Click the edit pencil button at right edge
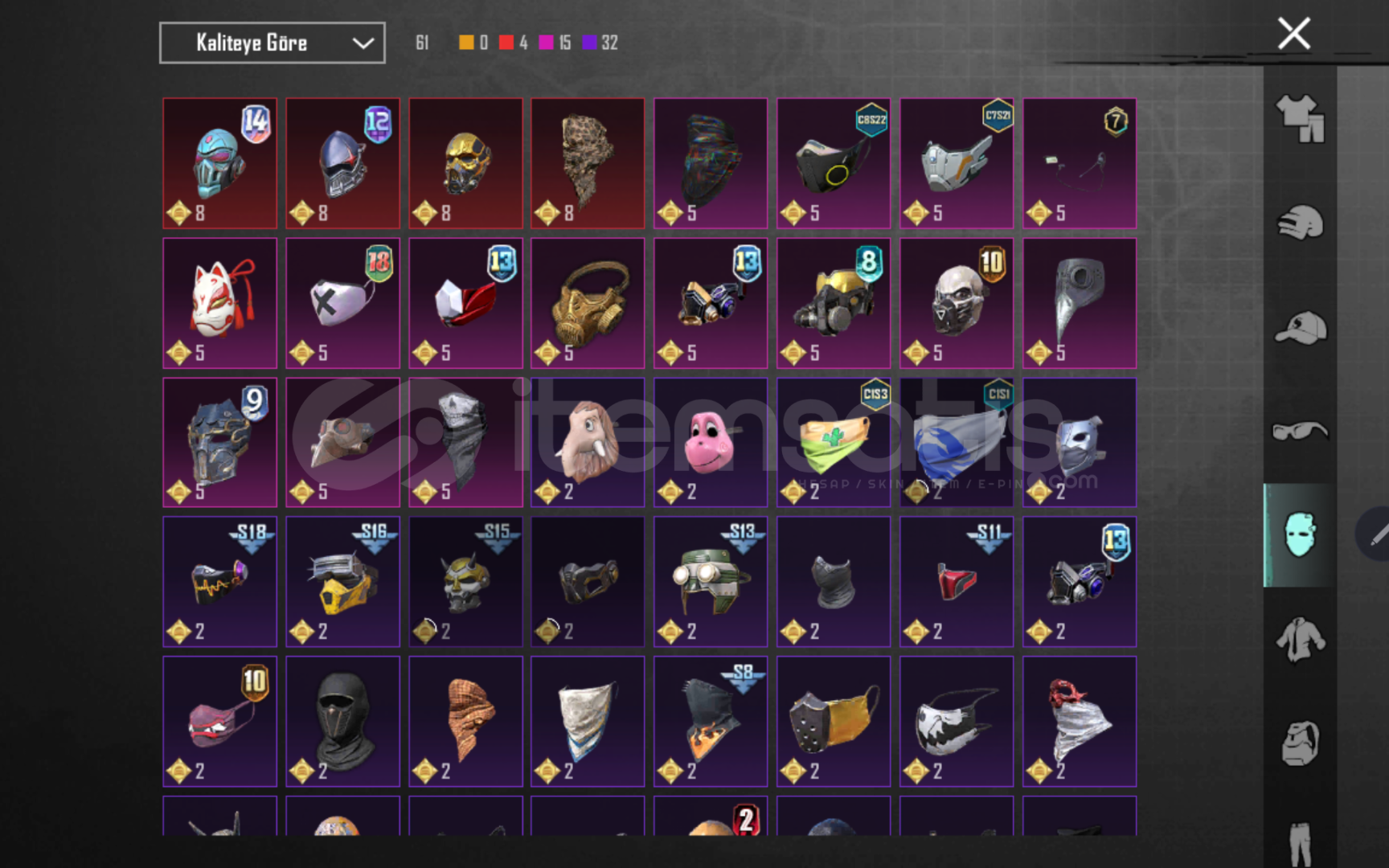The height and width of the screenshot is (868, 1389). tap(1376, 534)
